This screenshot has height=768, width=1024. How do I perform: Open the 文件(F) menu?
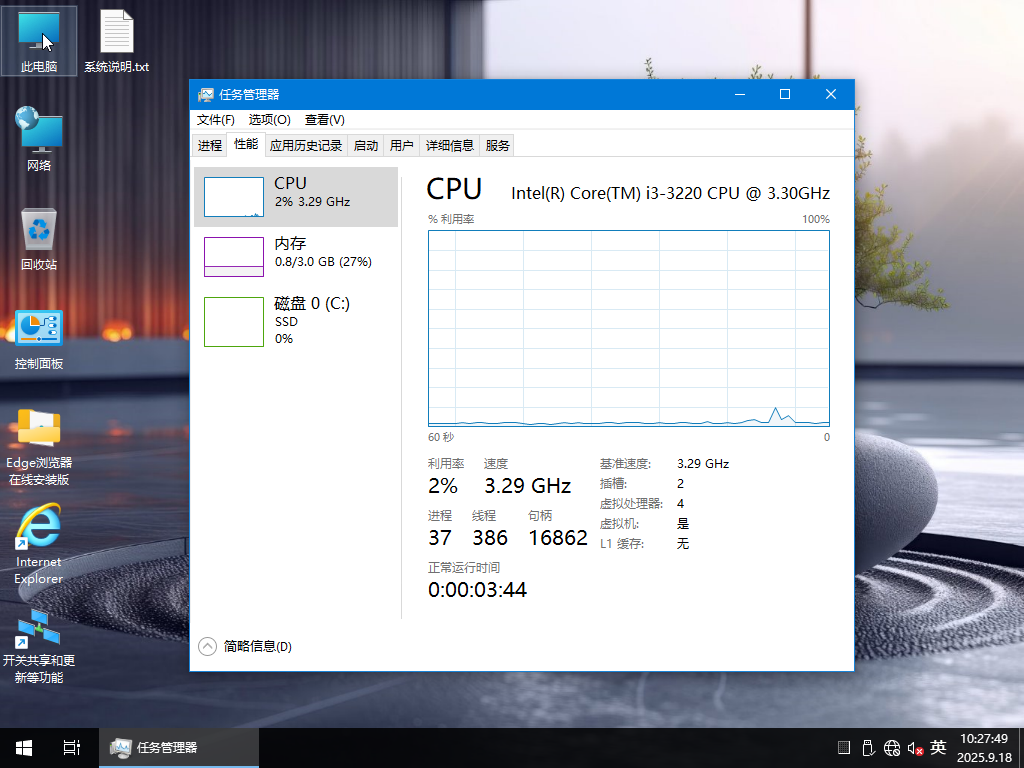[x=216, y=120]
